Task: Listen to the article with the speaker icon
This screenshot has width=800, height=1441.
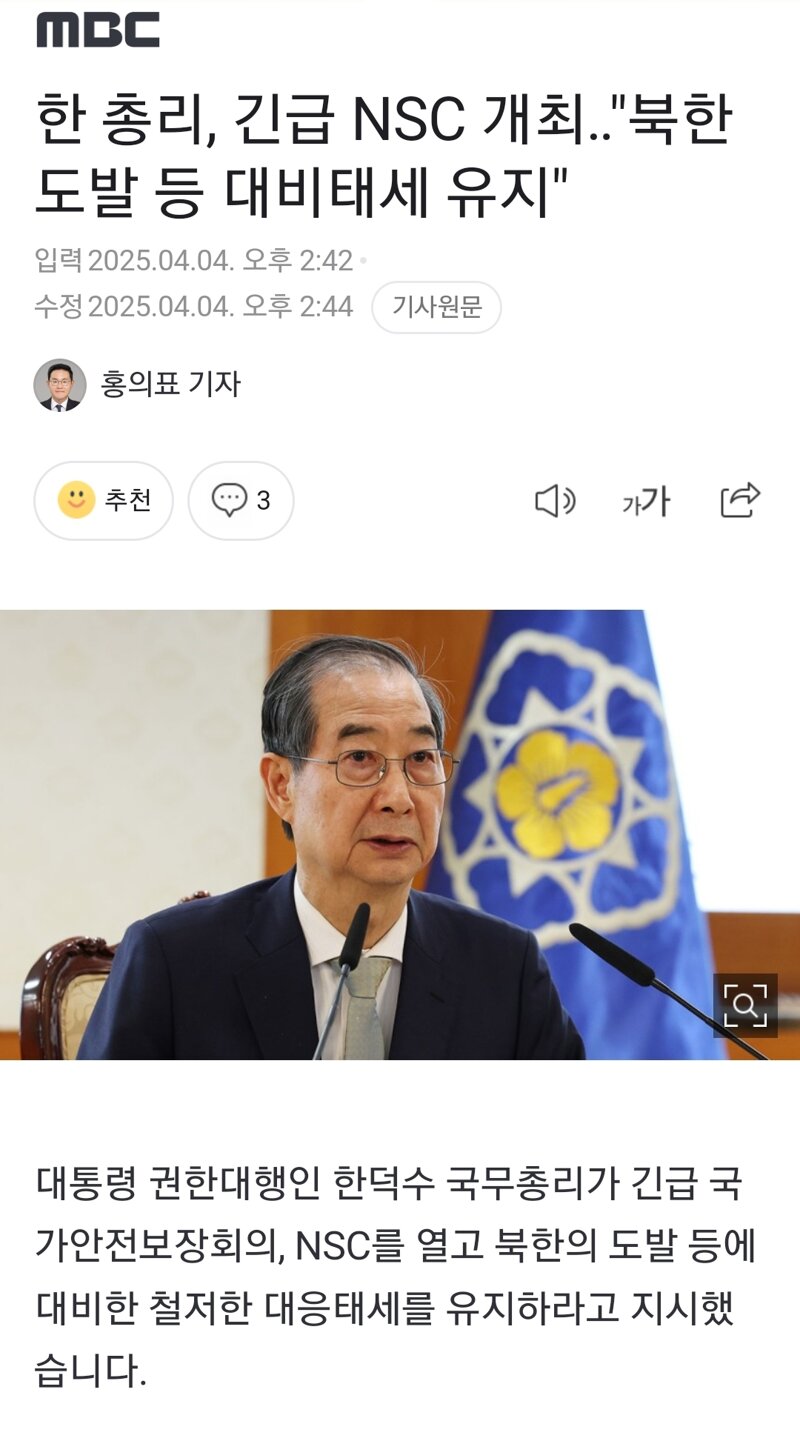Action: point(555,501)
